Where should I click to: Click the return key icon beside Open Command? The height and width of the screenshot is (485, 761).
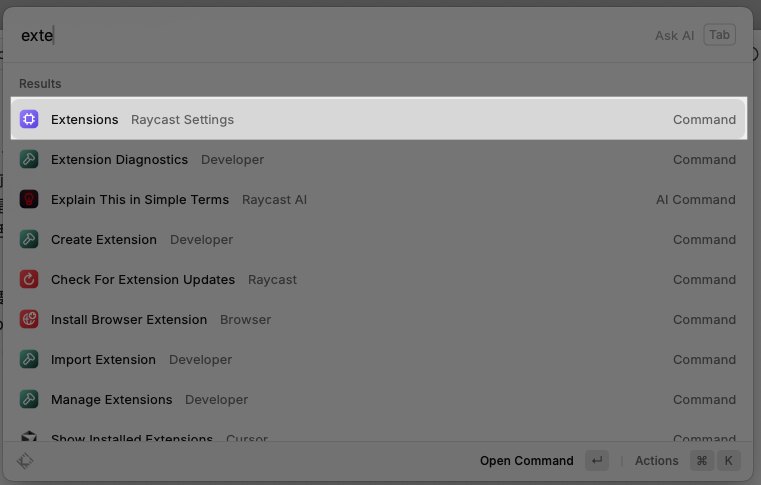[597, 460]
